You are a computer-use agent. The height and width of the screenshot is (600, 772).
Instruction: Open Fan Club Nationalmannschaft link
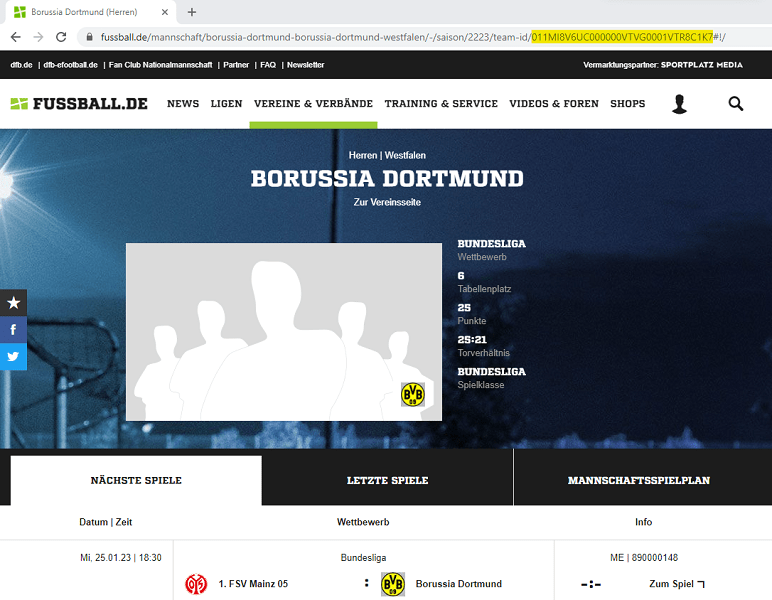(161, 65)
